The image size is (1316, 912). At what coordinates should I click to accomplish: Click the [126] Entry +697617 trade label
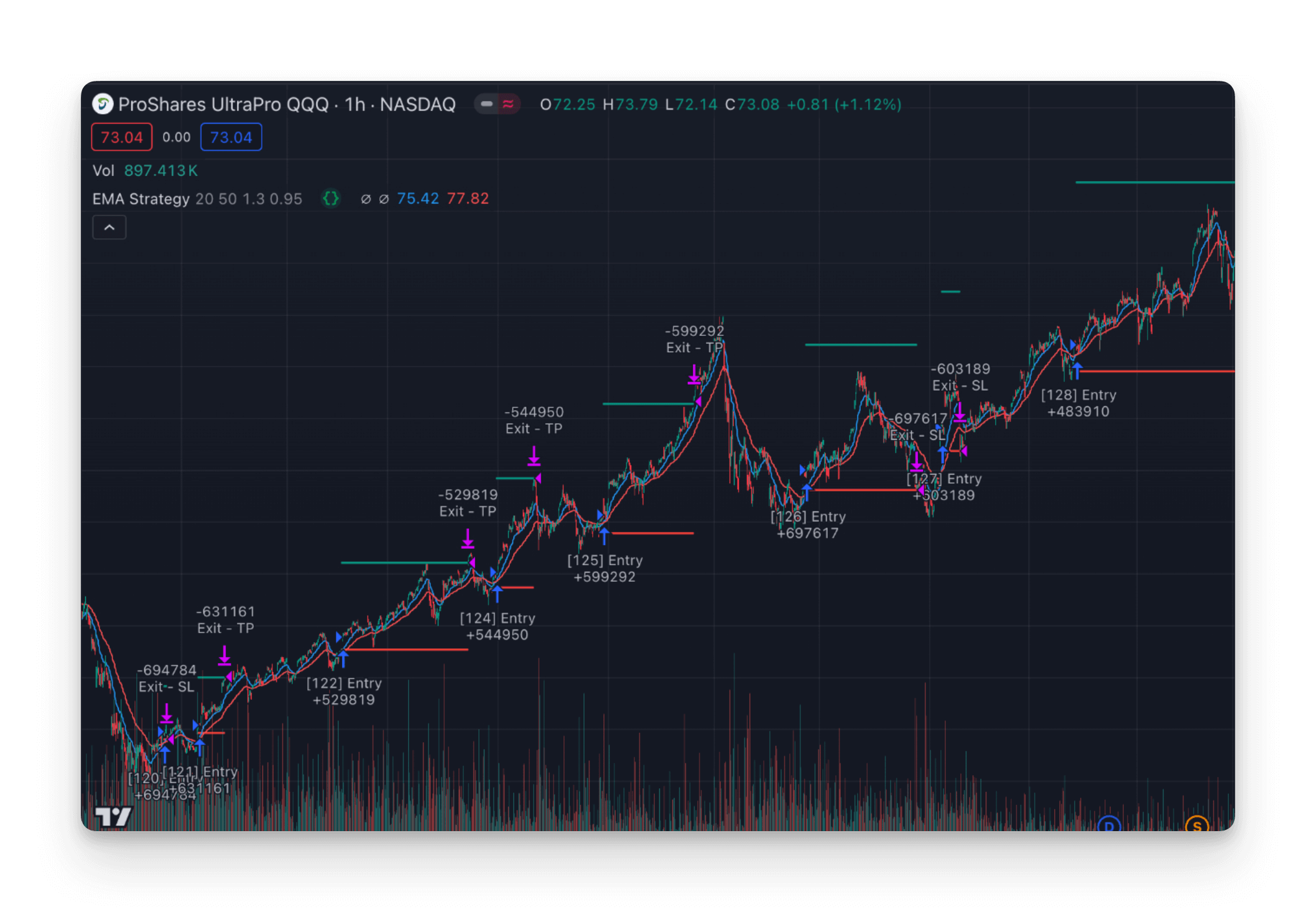(808, 524)
